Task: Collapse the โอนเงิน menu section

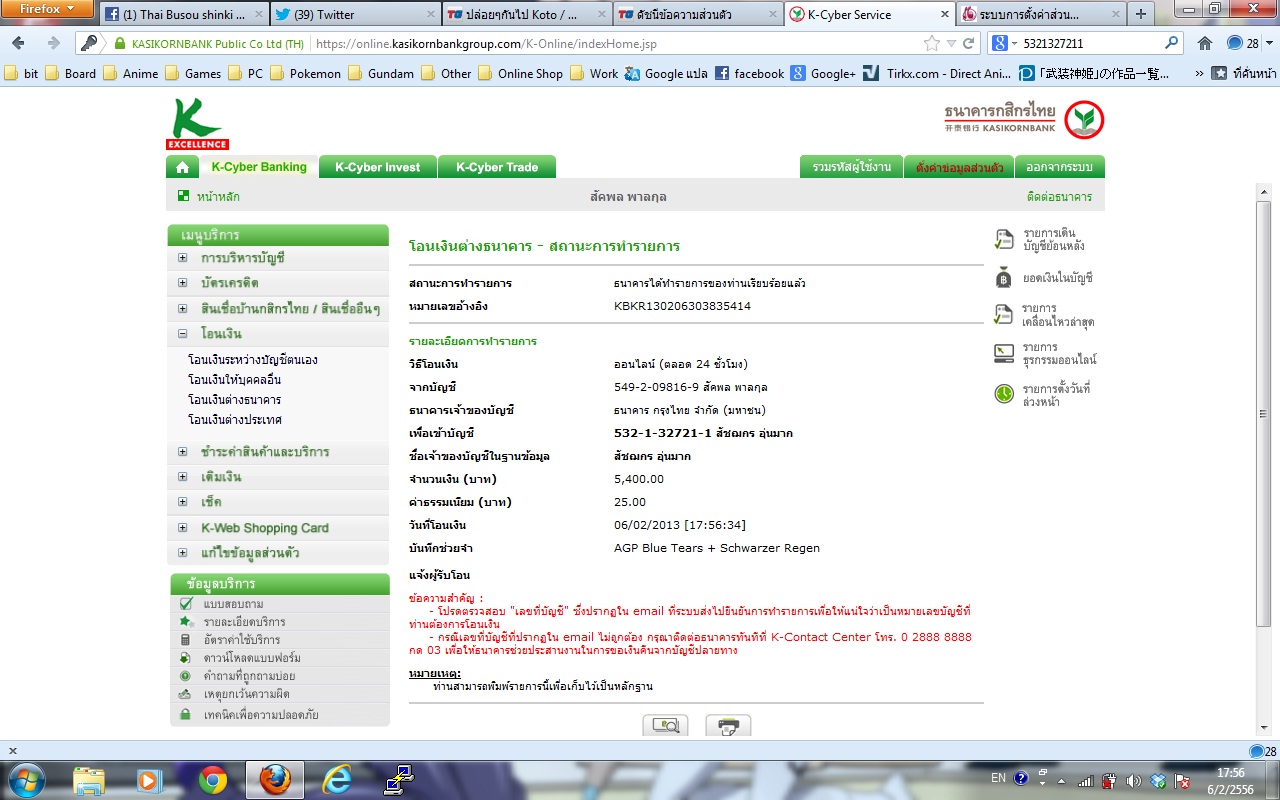Action: 183,334
